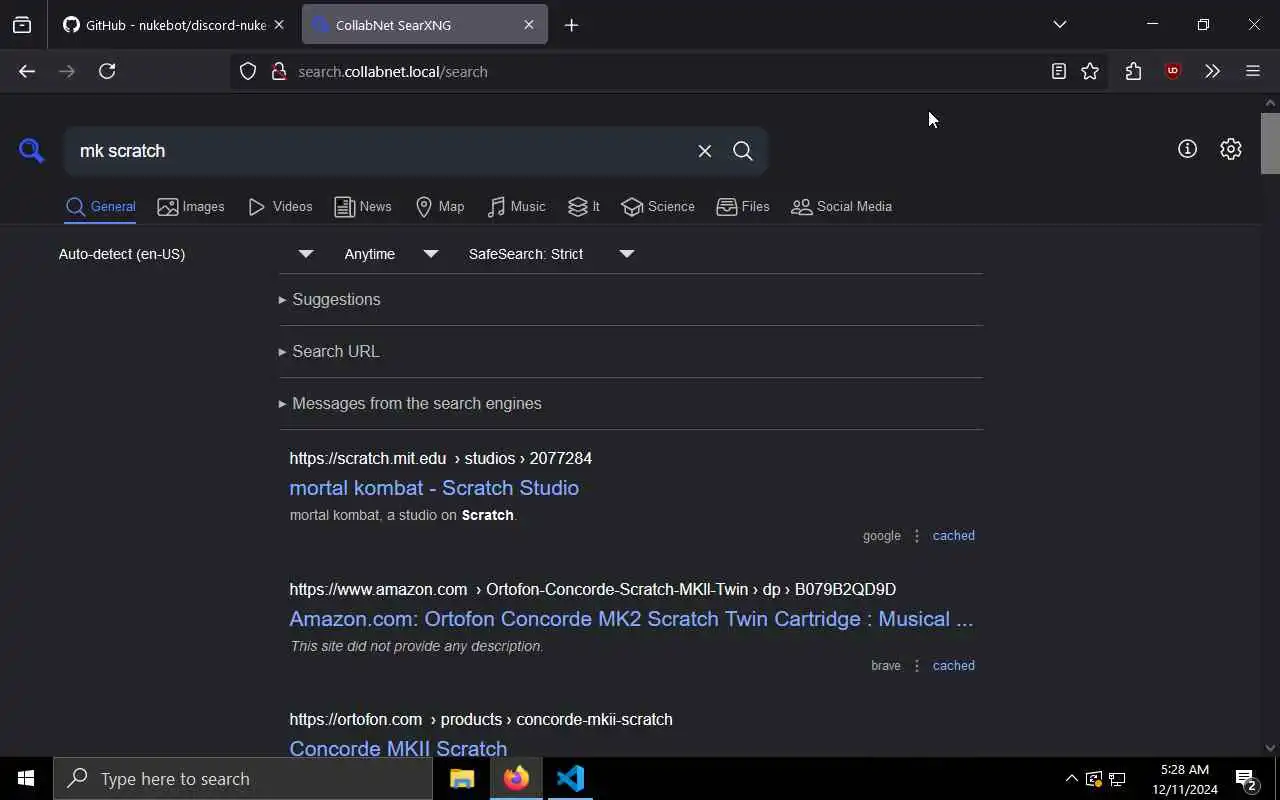The height and width of the screenshot is (800, 1280).
Task: Click the www.amazon.com result URL
Action: coord(592,589)
